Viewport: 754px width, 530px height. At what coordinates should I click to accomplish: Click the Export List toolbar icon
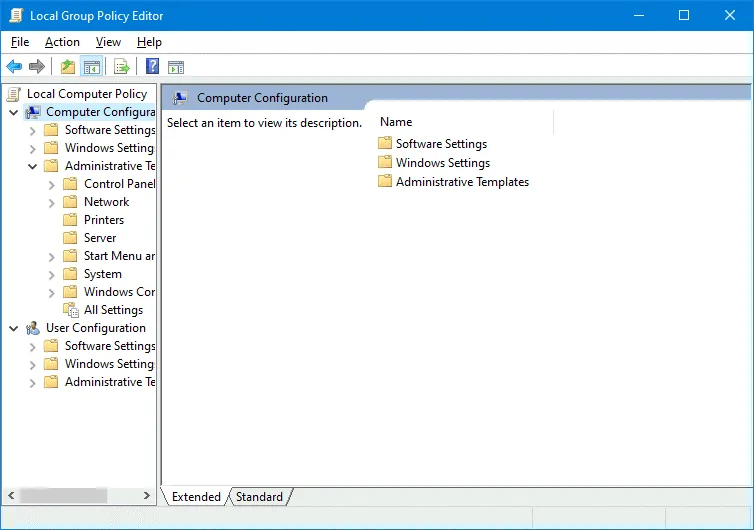[121, 67]
